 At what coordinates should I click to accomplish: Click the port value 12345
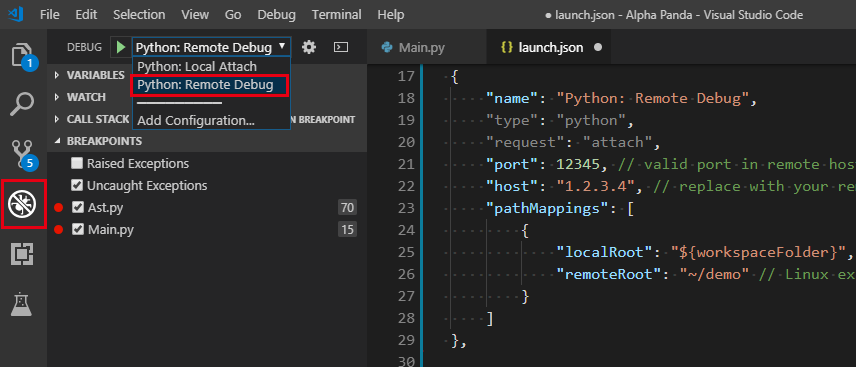tap(578, 164)
